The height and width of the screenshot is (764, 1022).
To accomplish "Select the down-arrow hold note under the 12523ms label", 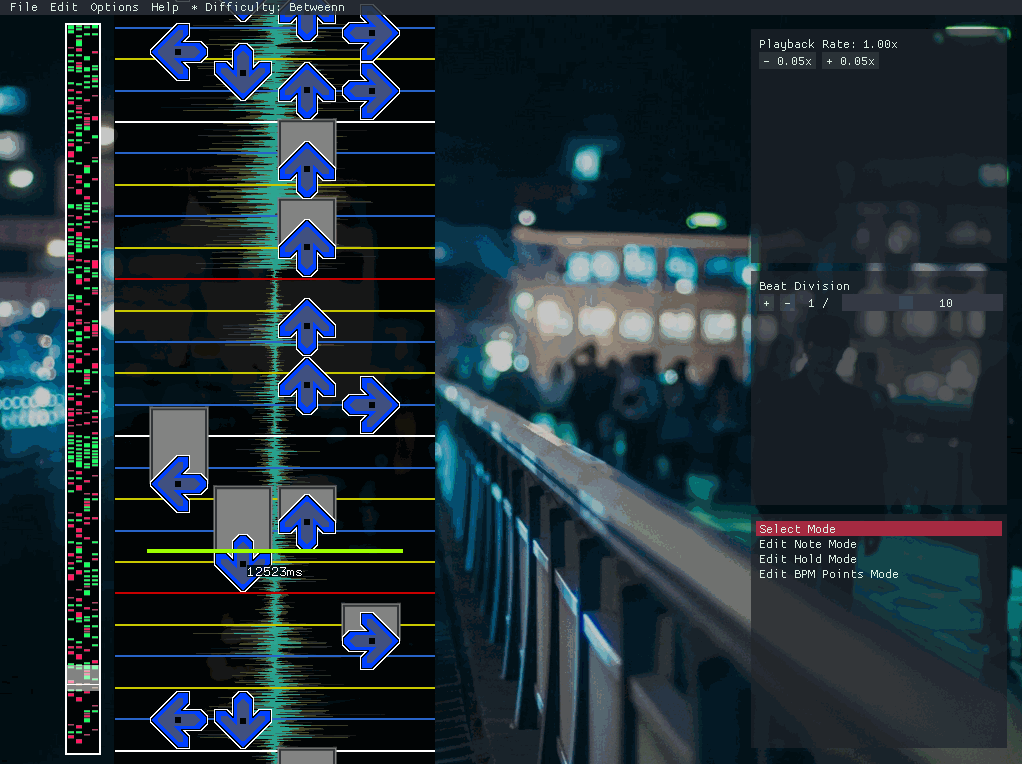I will pyautogui.click(x=242, y=563).
